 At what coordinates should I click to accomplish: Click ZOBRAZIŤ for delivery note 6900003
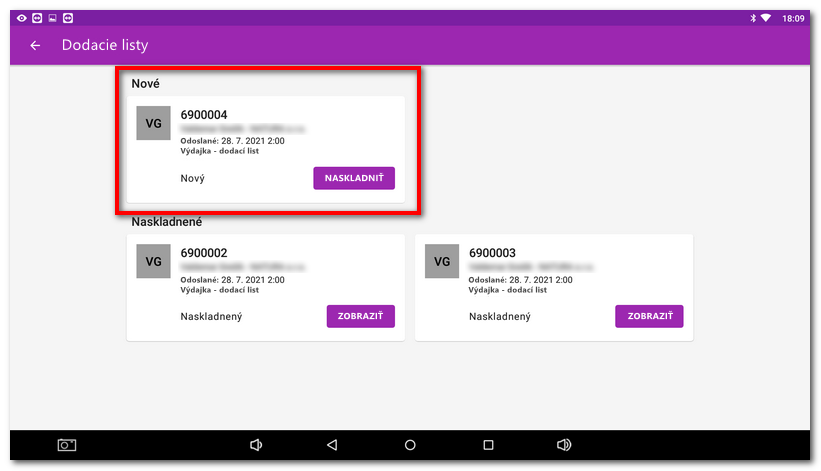tap(649, 317)
